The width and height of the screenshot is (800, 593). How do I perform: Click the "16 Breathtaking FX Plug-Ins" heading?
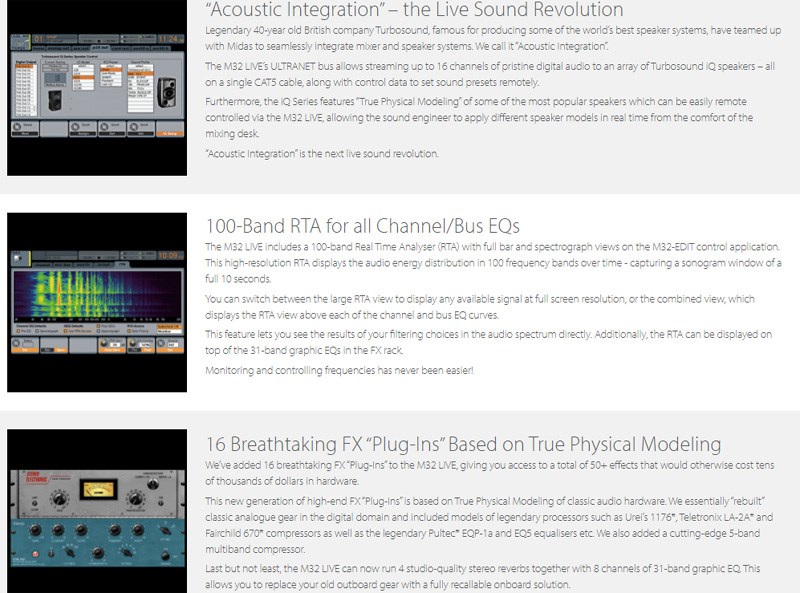pyautogui.click(x=463, y=444)
